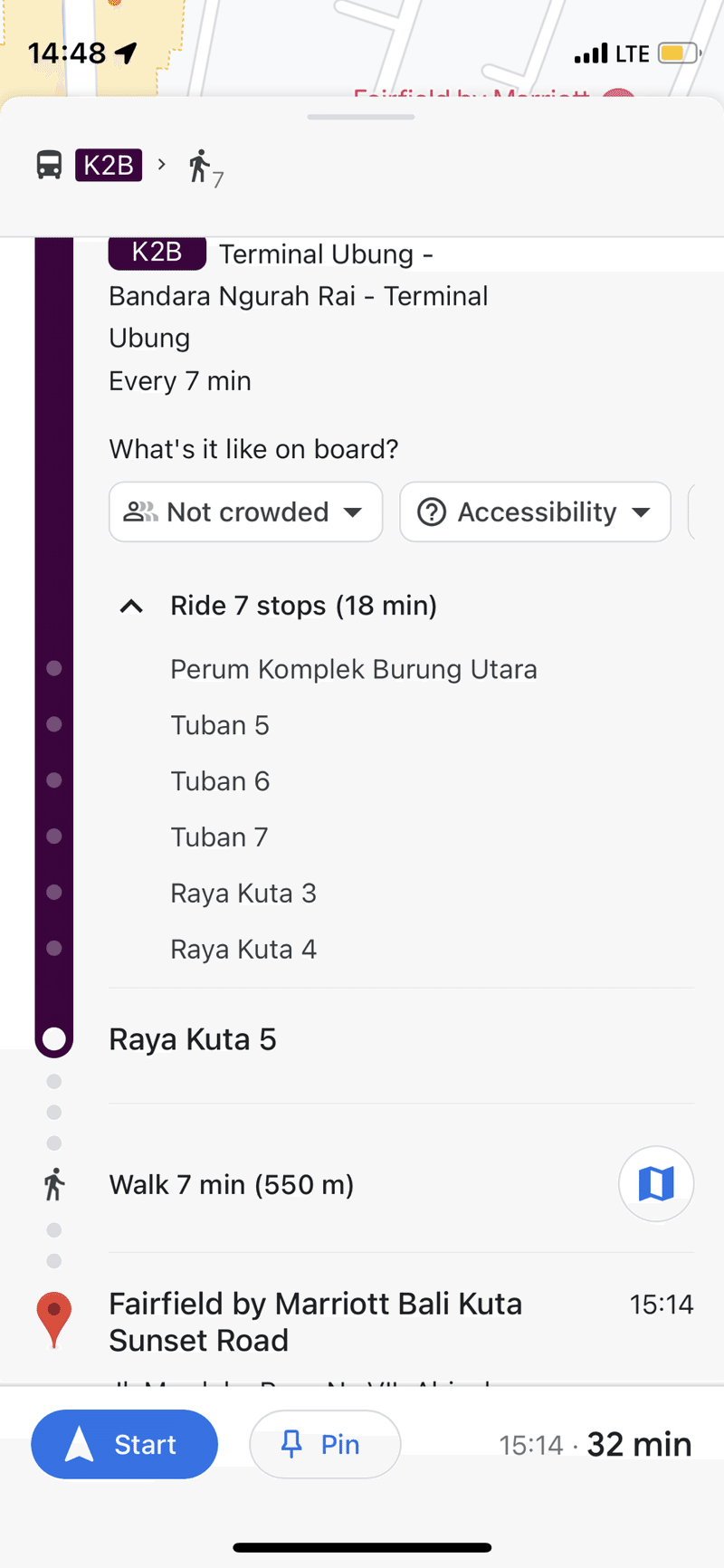The width and height of the screenshot is (724, 1568).
Task: Tap the 32 min trip duration text
Action: [639, 1444]
